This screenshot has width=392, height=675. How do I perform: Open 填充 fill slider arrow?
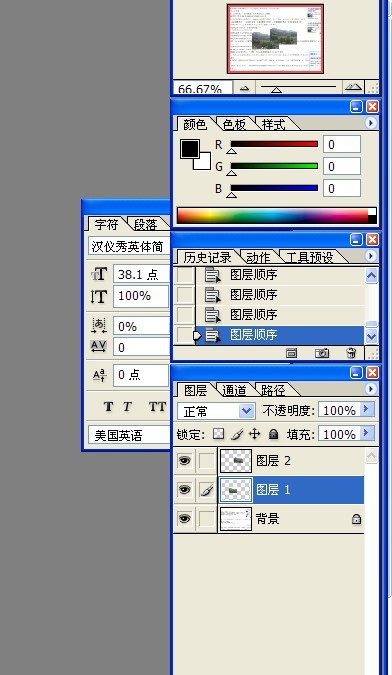[x=367, y=433]
